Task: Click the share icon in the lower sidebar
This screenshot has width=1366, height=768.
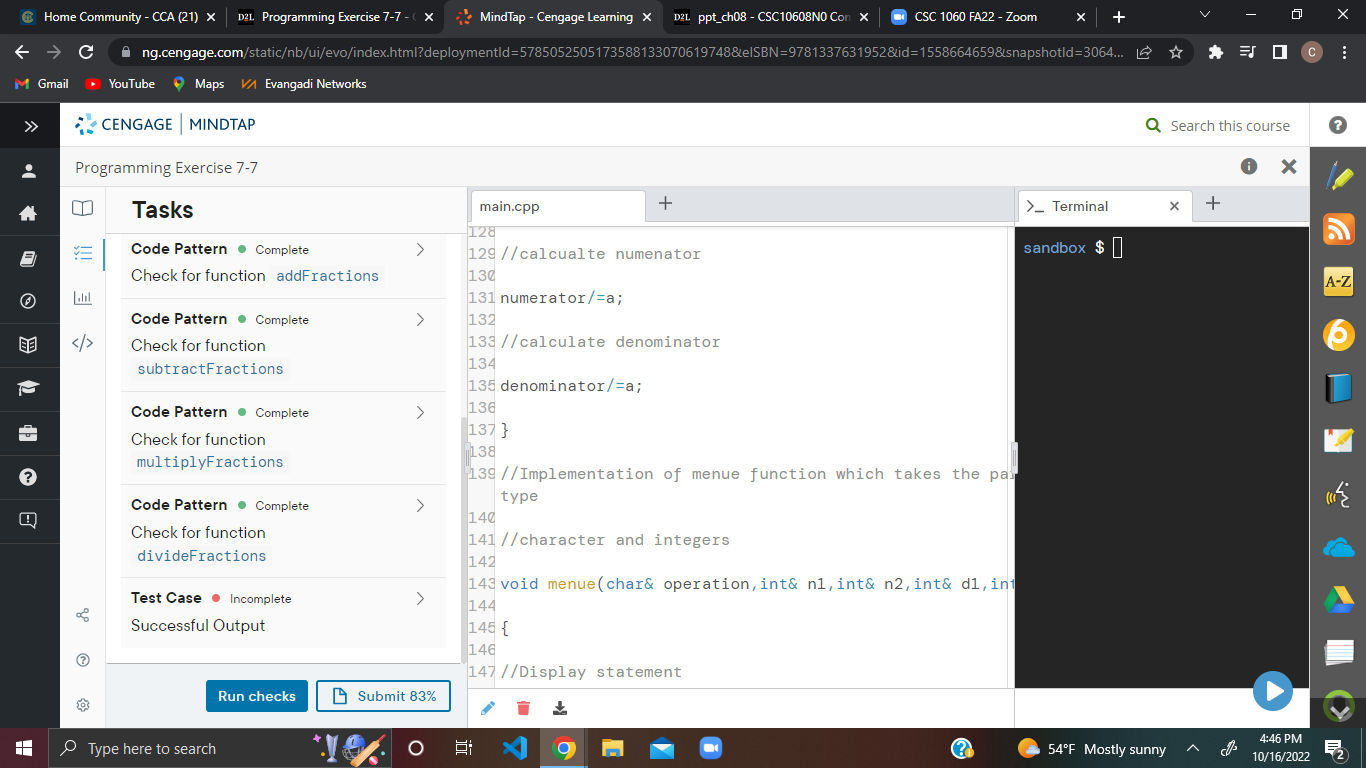Action: [x=83, y=615]
